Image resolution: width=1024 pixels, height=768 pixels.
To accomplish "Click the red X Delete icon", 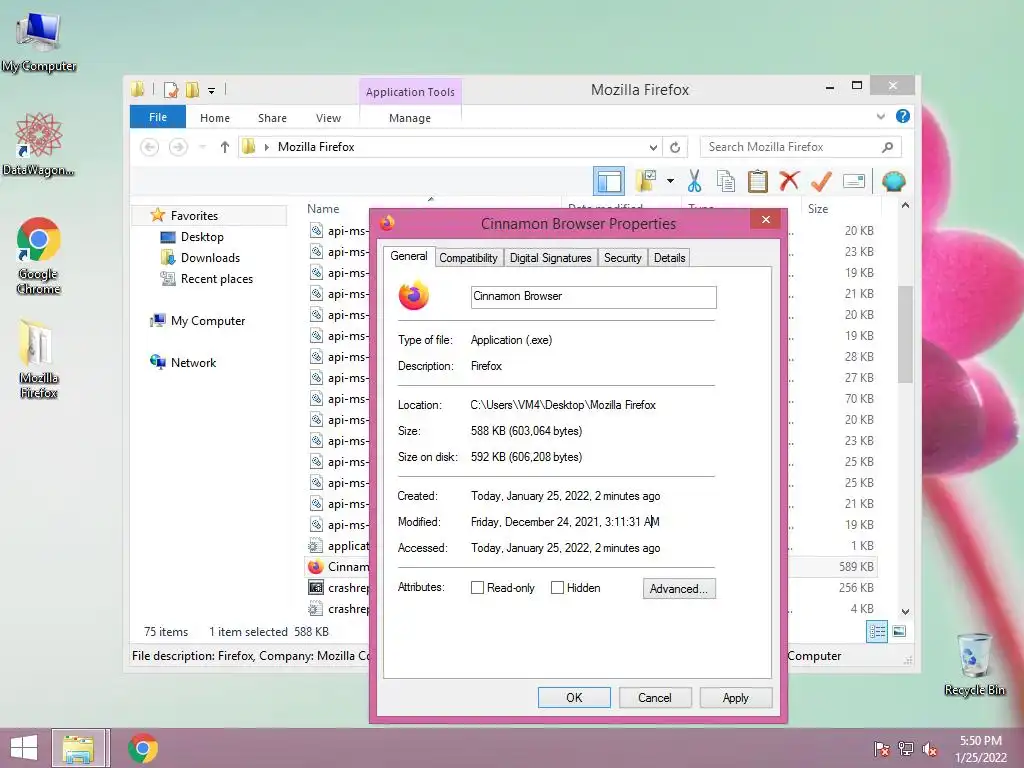I will (x=789, y=180).
